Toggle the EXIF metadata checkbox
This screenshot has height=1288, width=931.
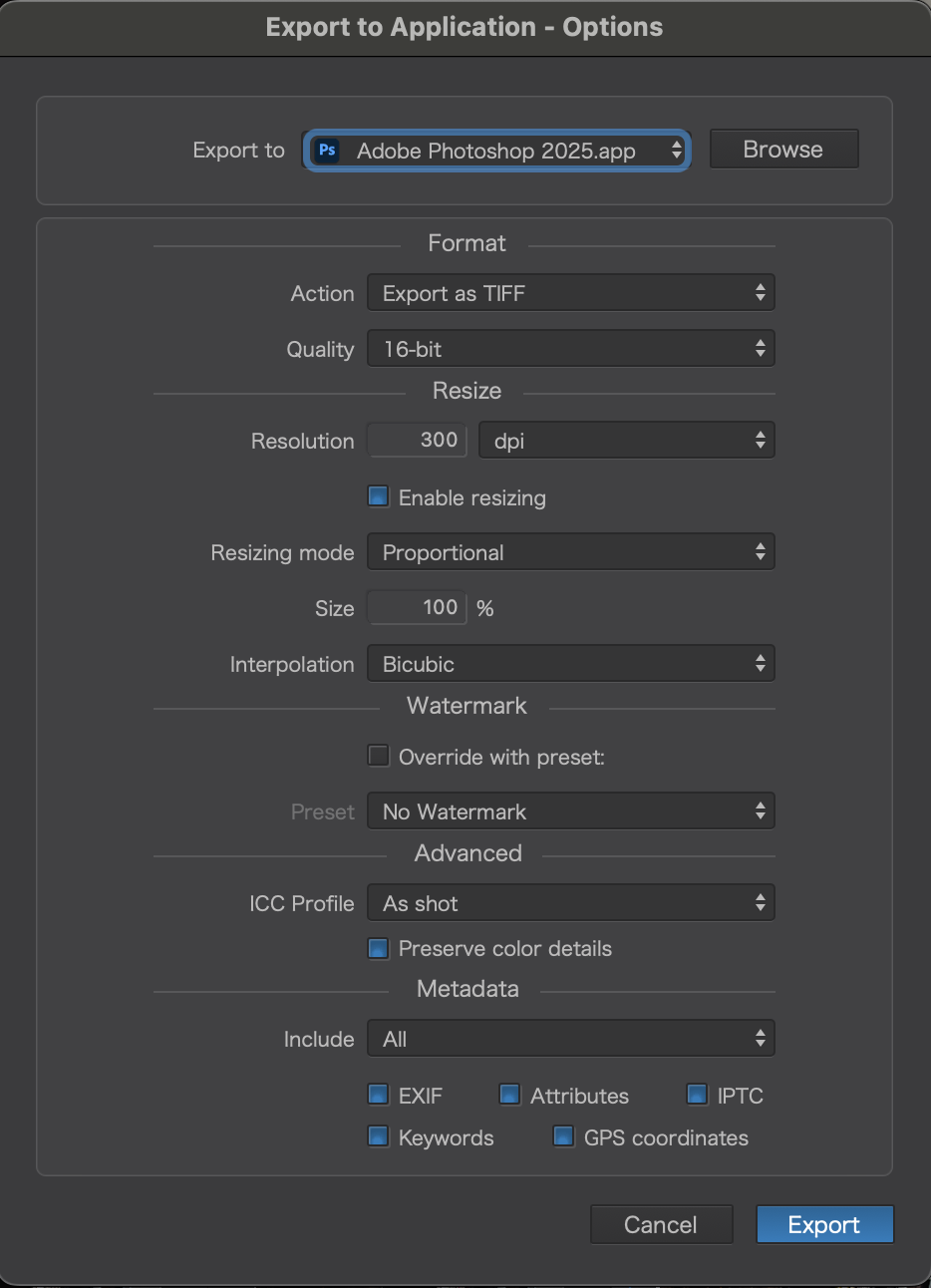378,1094
